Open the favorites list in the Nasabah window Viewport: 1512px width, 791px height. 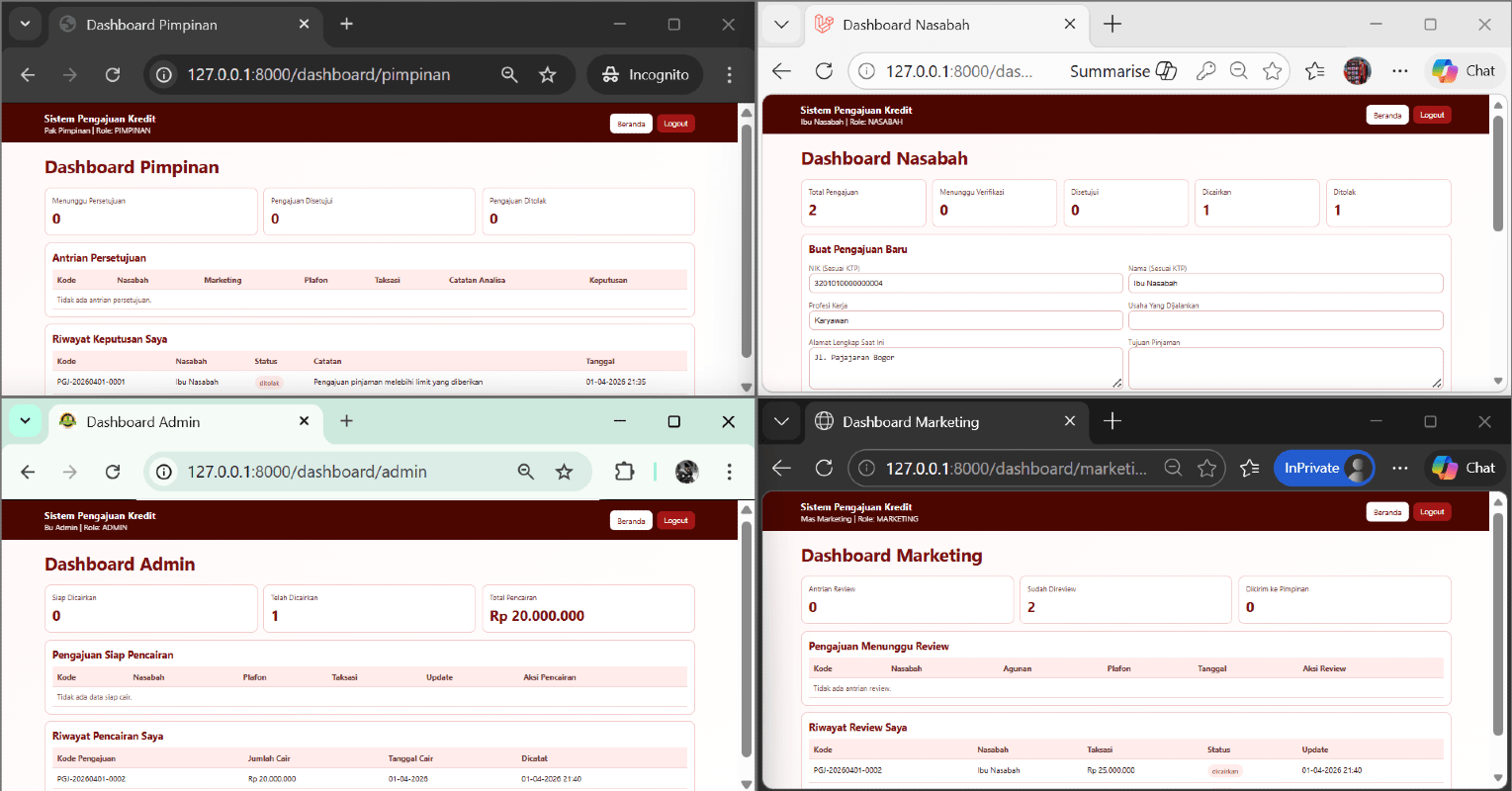pyautogui.click(x=1314, y=71)
